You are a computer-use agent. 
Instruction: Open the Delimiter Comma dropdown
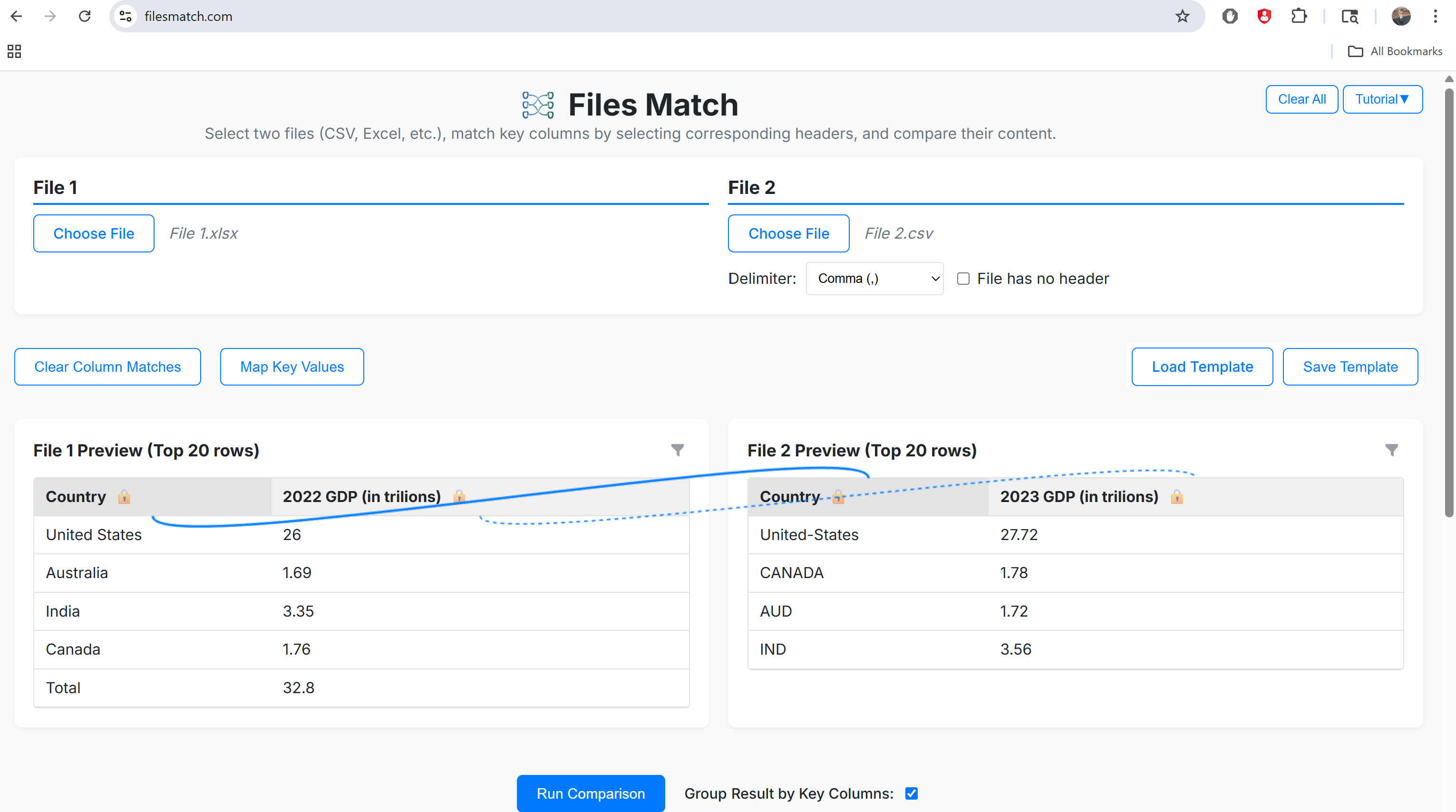(874, 279)
